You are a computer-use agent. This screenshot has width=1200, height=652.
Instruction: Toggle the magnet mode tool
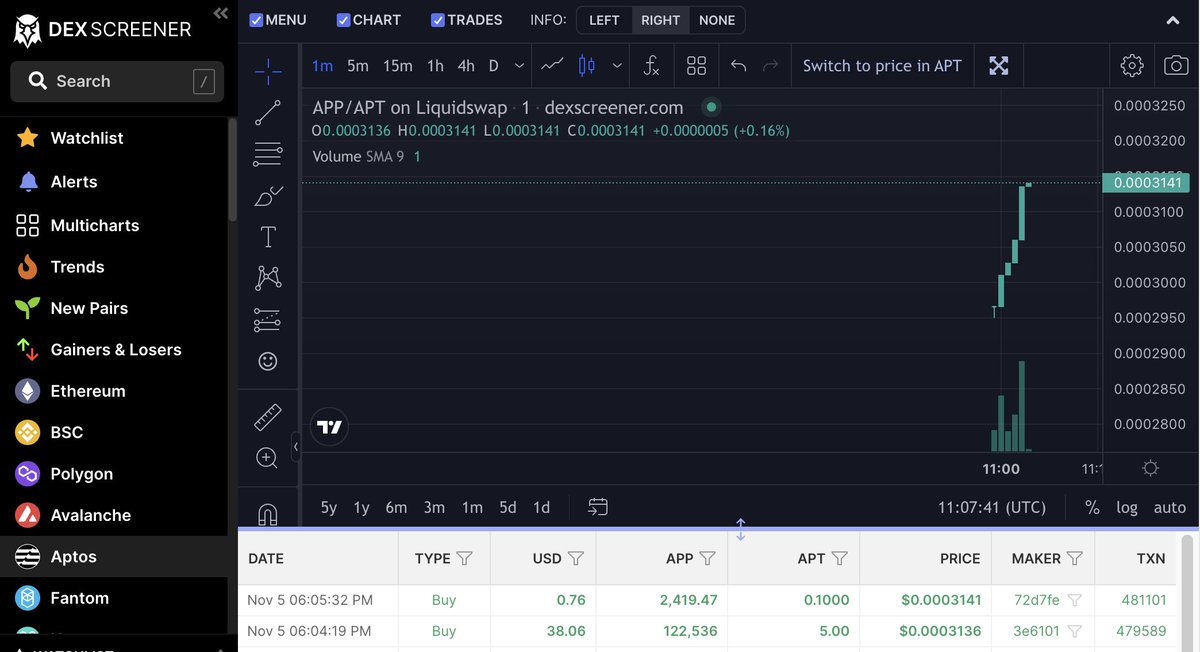(x=267, y=514)
